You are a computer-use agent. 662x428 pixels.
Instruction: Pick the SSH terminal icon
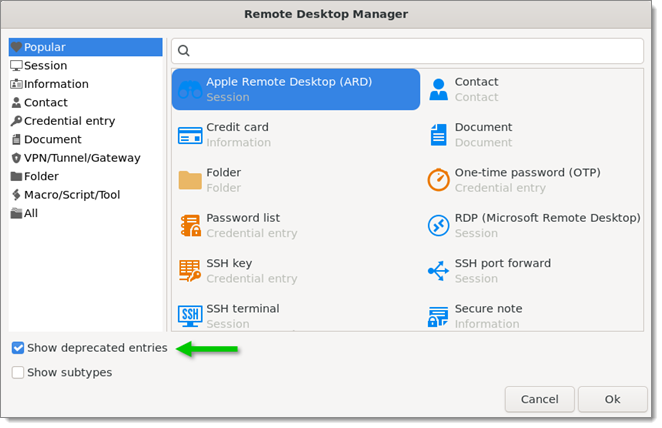pyautogui.click(x=190, y=316)
